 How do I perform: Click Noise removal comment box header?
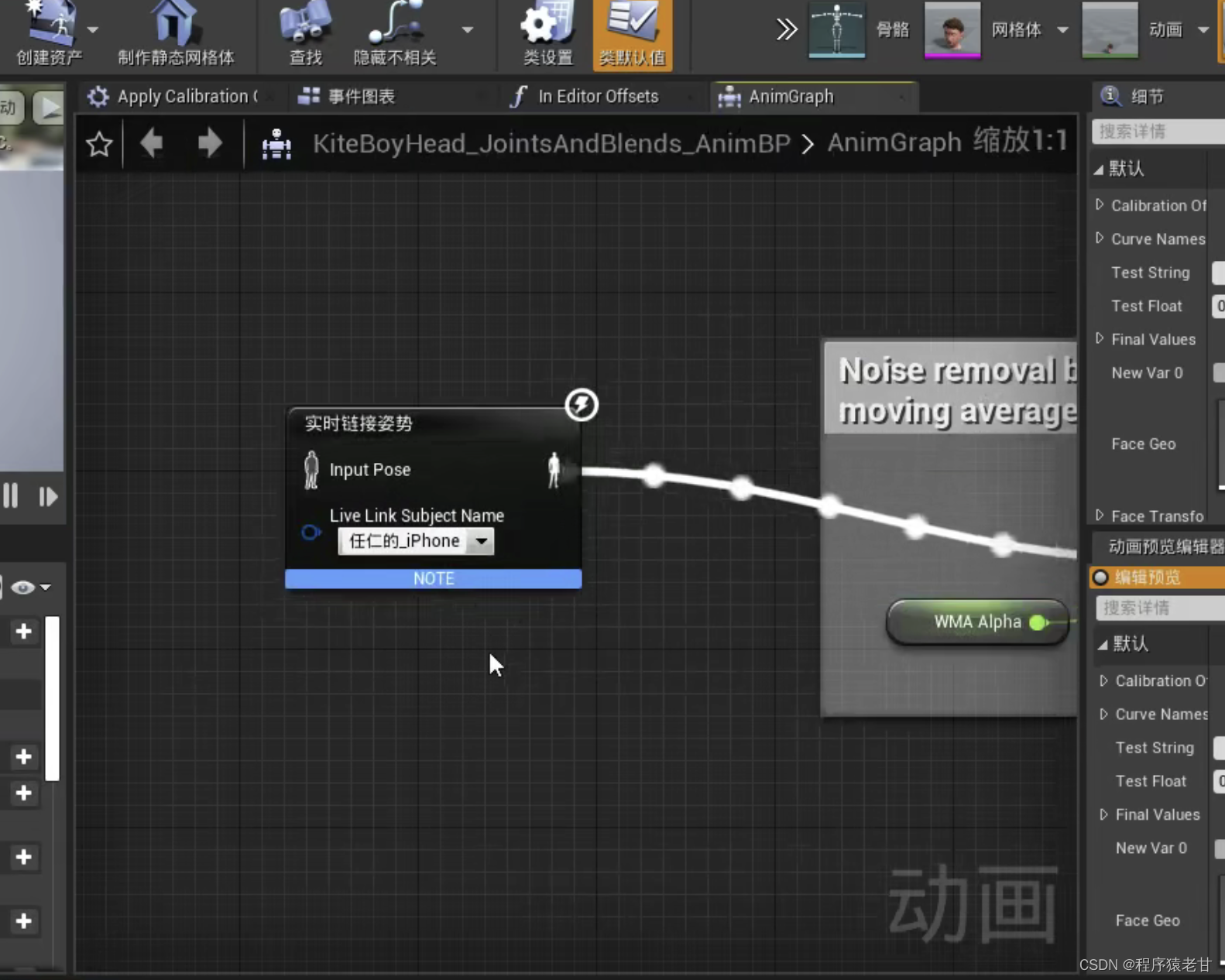[x=951, y=389]
